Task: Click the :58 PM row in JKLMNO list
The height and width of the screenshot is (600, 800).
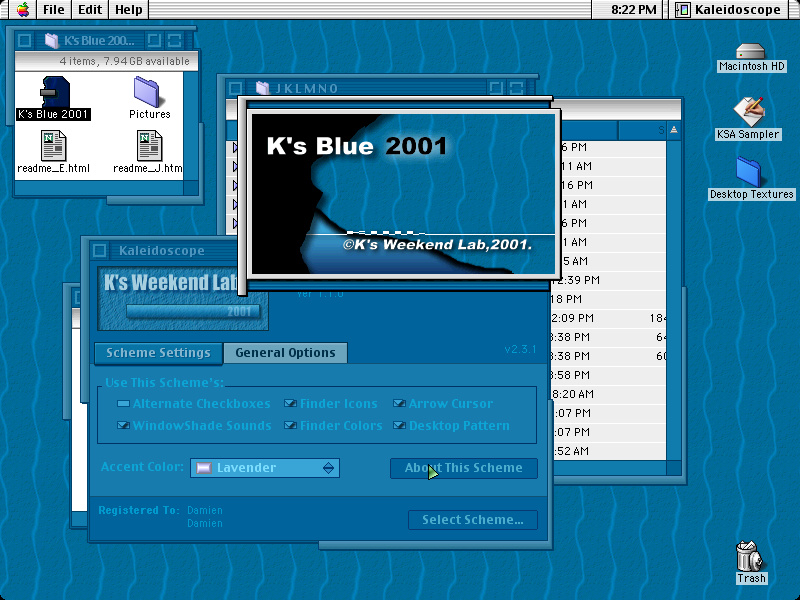Action: [x=608, y=375]
